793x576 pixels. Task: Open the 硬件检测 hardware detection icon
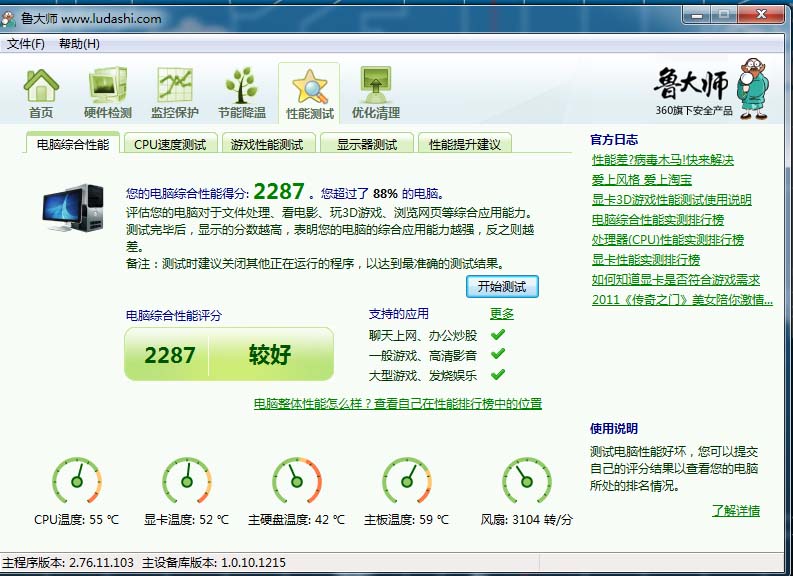point(107,94)
